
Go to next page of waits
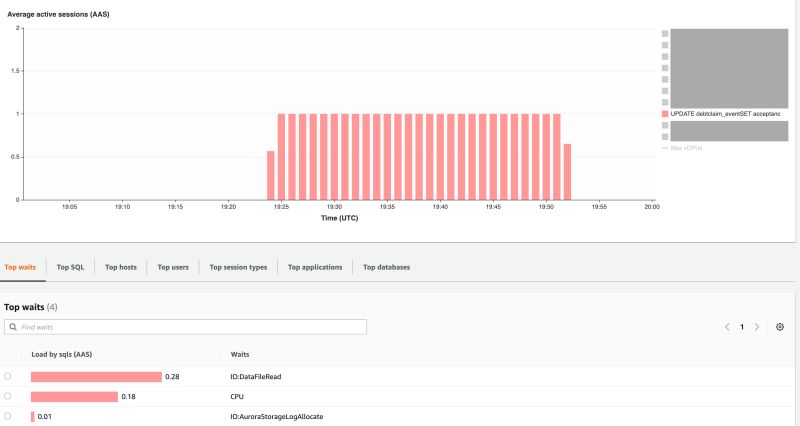click(x=757, y=327)
